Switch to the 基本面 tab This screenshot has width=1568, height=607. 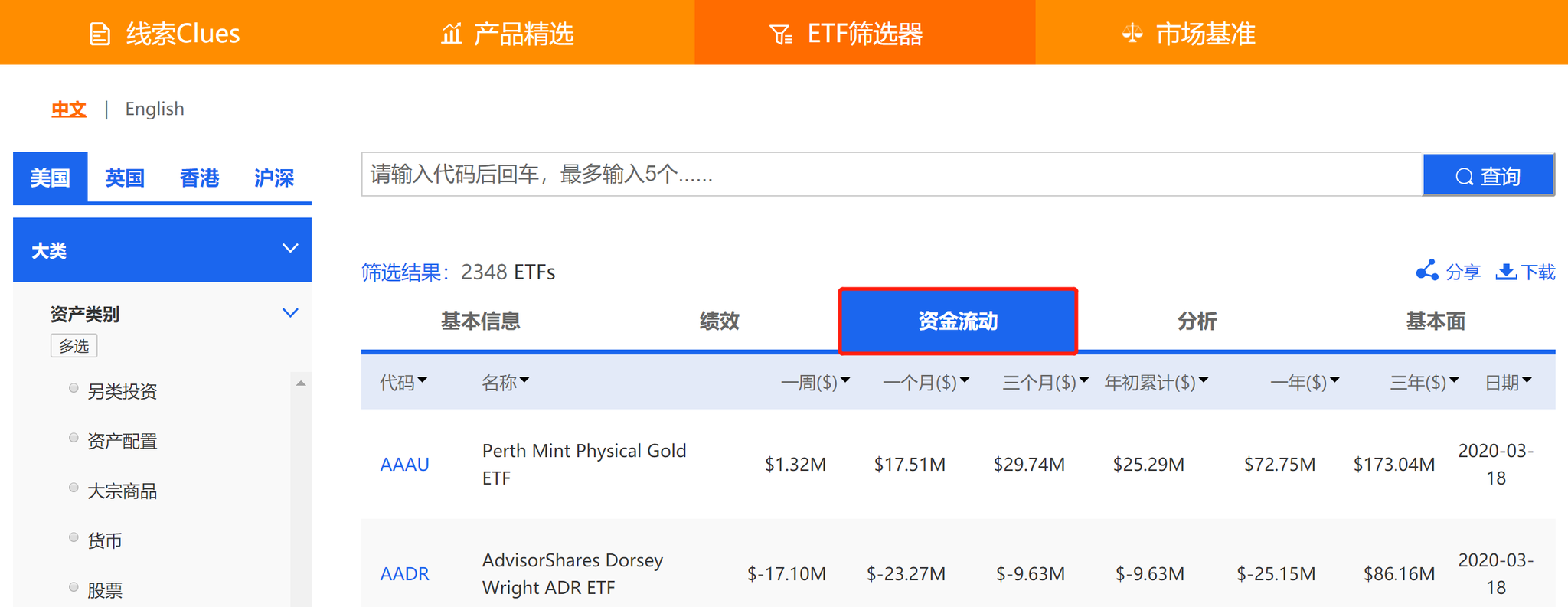pyautogui.click(x=1436, y=321)
